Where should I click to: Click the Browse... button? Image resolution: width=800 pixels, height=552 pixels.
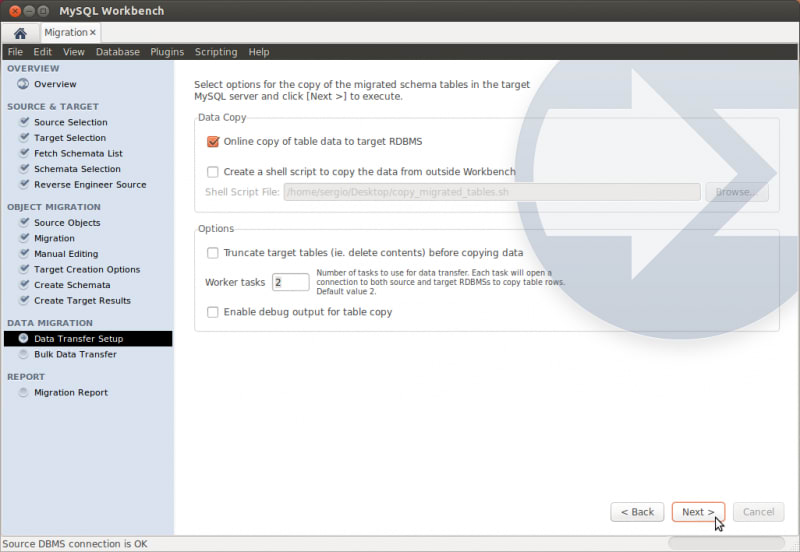[737, 192]
